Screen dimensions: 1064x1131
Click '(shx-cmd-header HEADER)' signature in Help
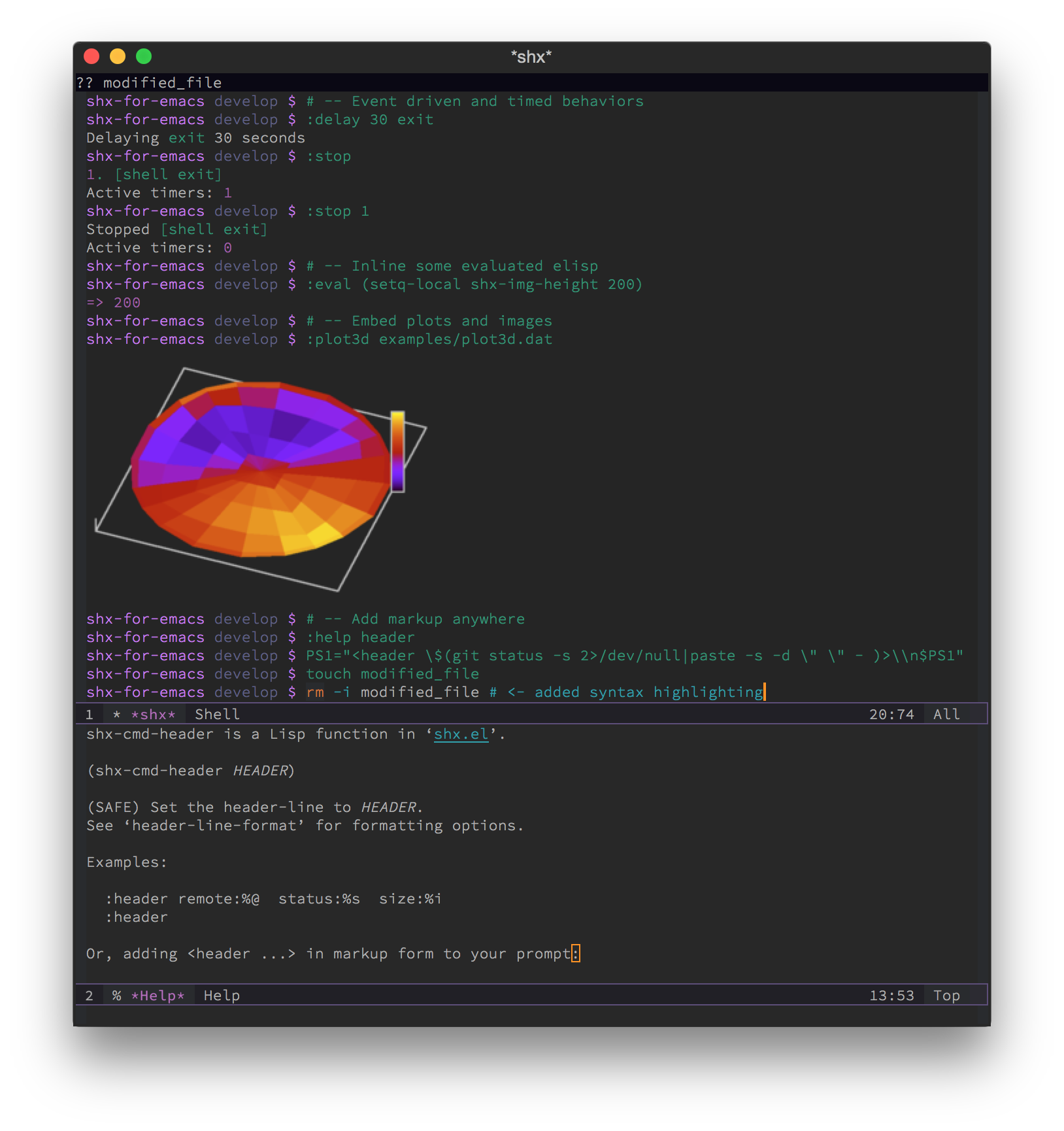(x=190, y=771)
